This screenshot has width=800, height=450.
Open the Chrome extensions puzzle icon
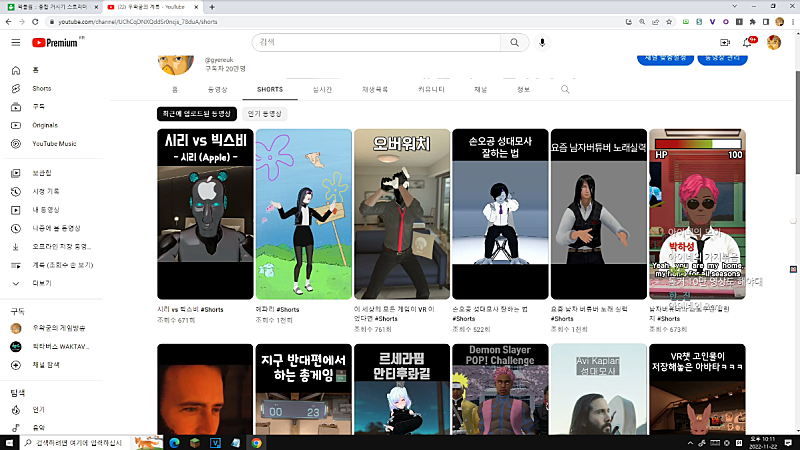click(752, 20)
